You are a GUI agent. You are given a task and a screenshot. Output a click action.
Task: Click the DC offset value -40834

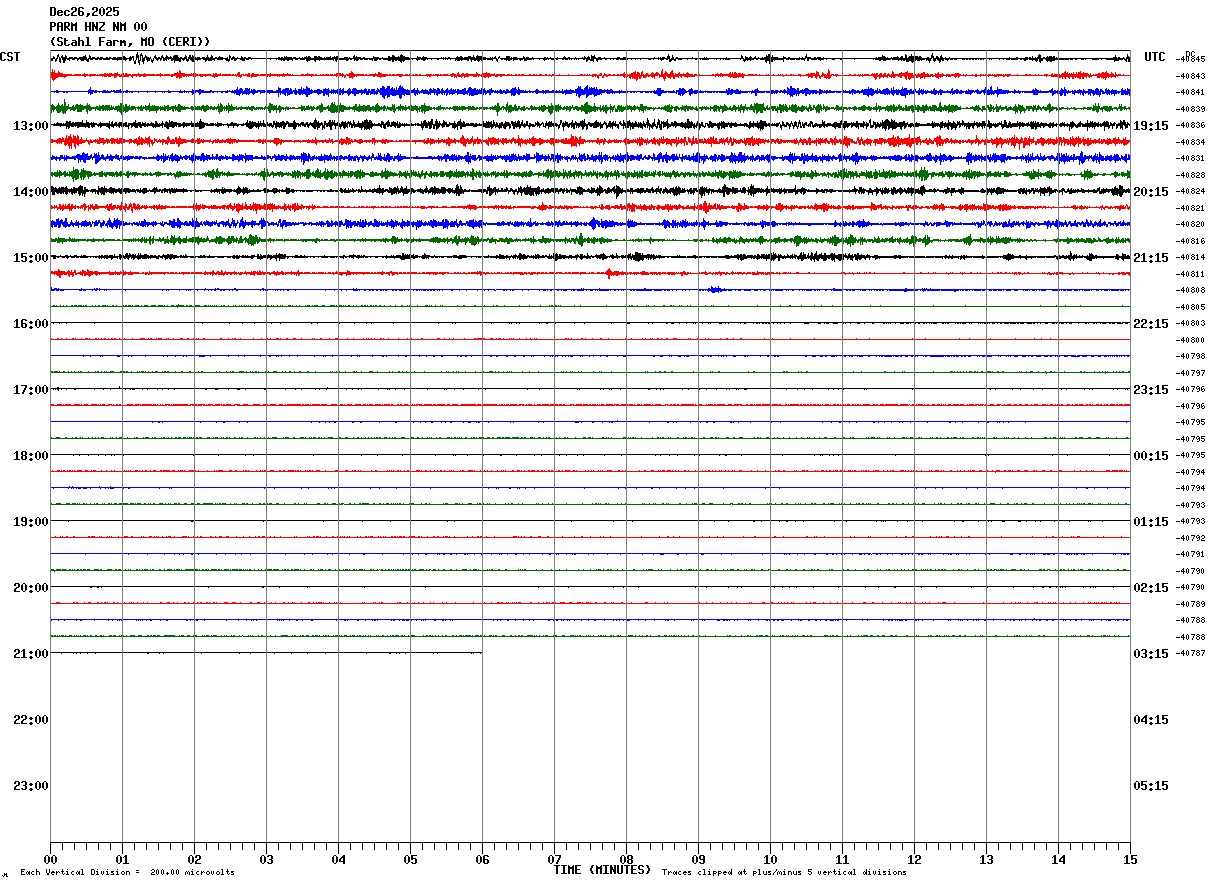click(1190, 142)
